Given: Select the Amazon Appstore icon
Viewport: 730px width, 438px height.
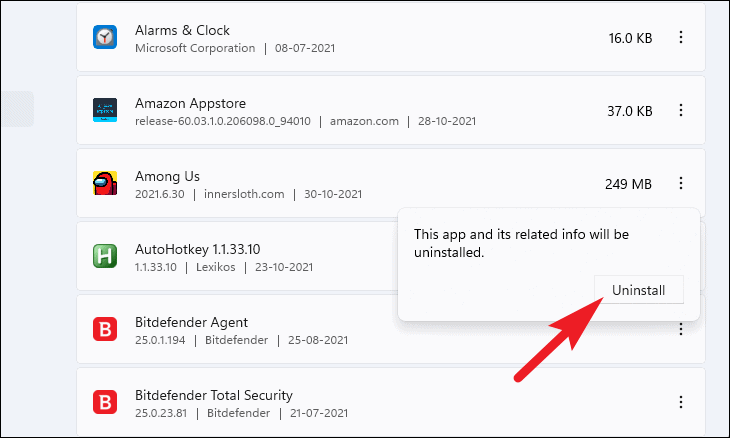Looking at the screenshot, I should coord(105,110).
